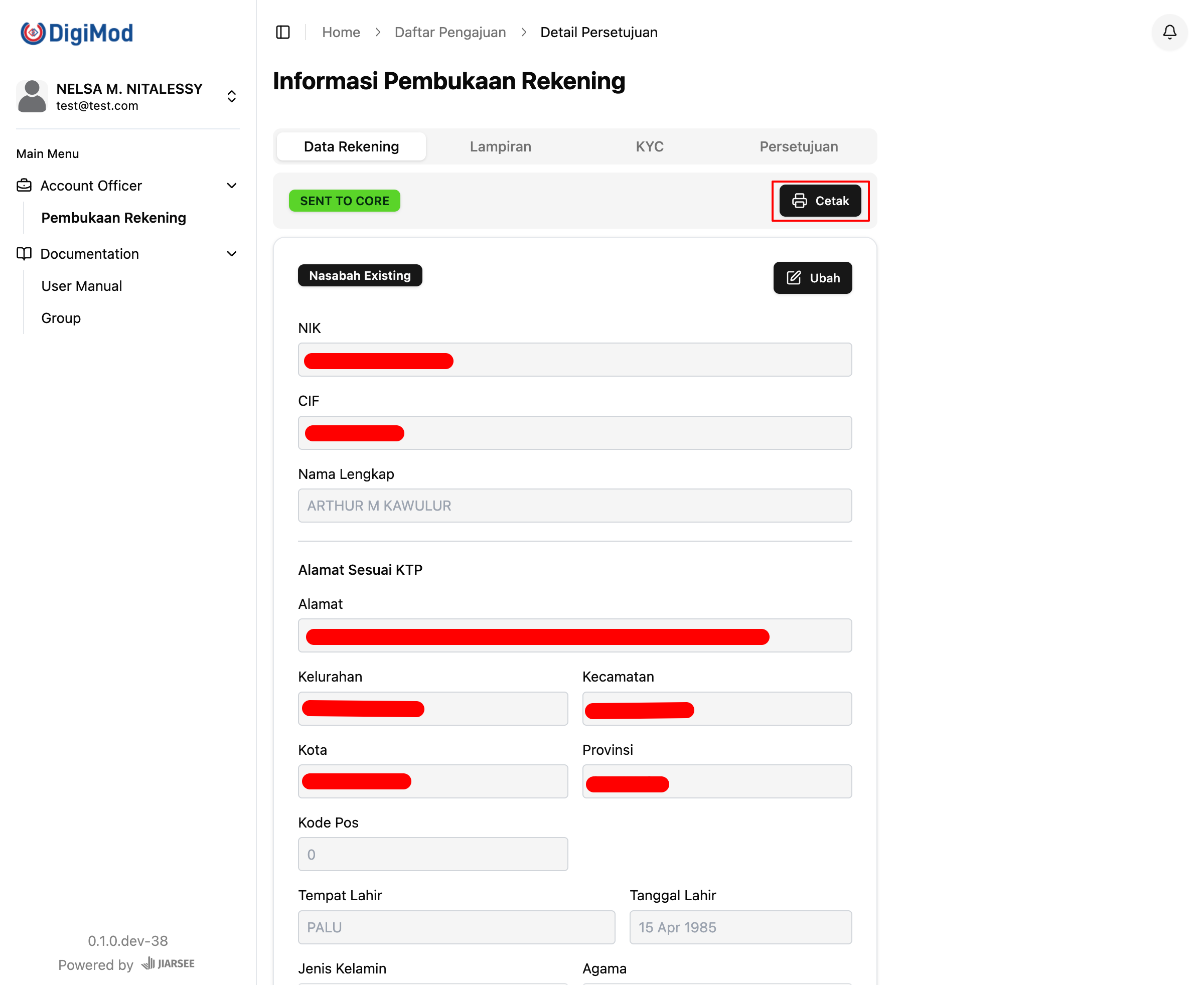Click the printer icon on the Cetak button
The height and width of the screenshot is (985, 1204).
799,201
